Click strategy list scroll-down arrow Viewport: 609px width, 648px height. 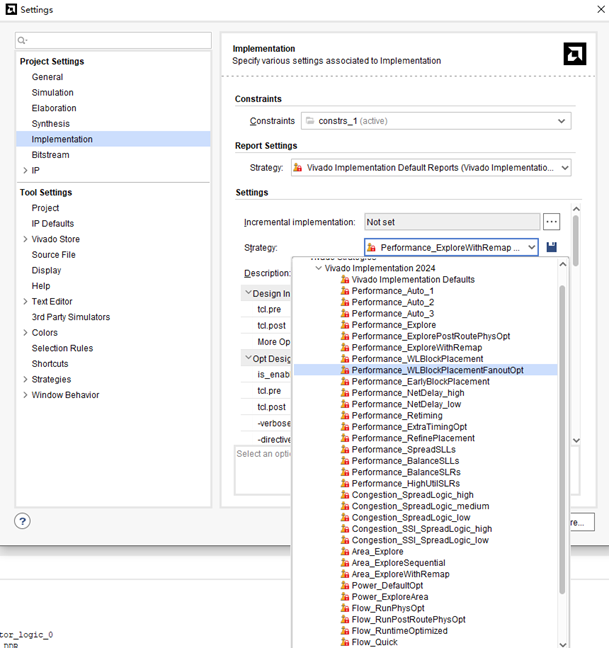(563, 644)
